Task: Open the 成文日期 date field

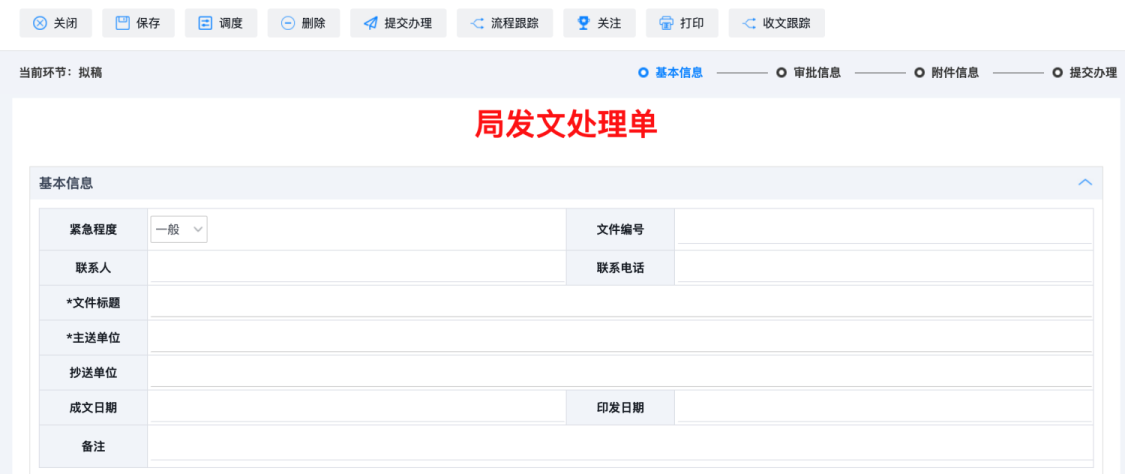Action: click(355, 407)
